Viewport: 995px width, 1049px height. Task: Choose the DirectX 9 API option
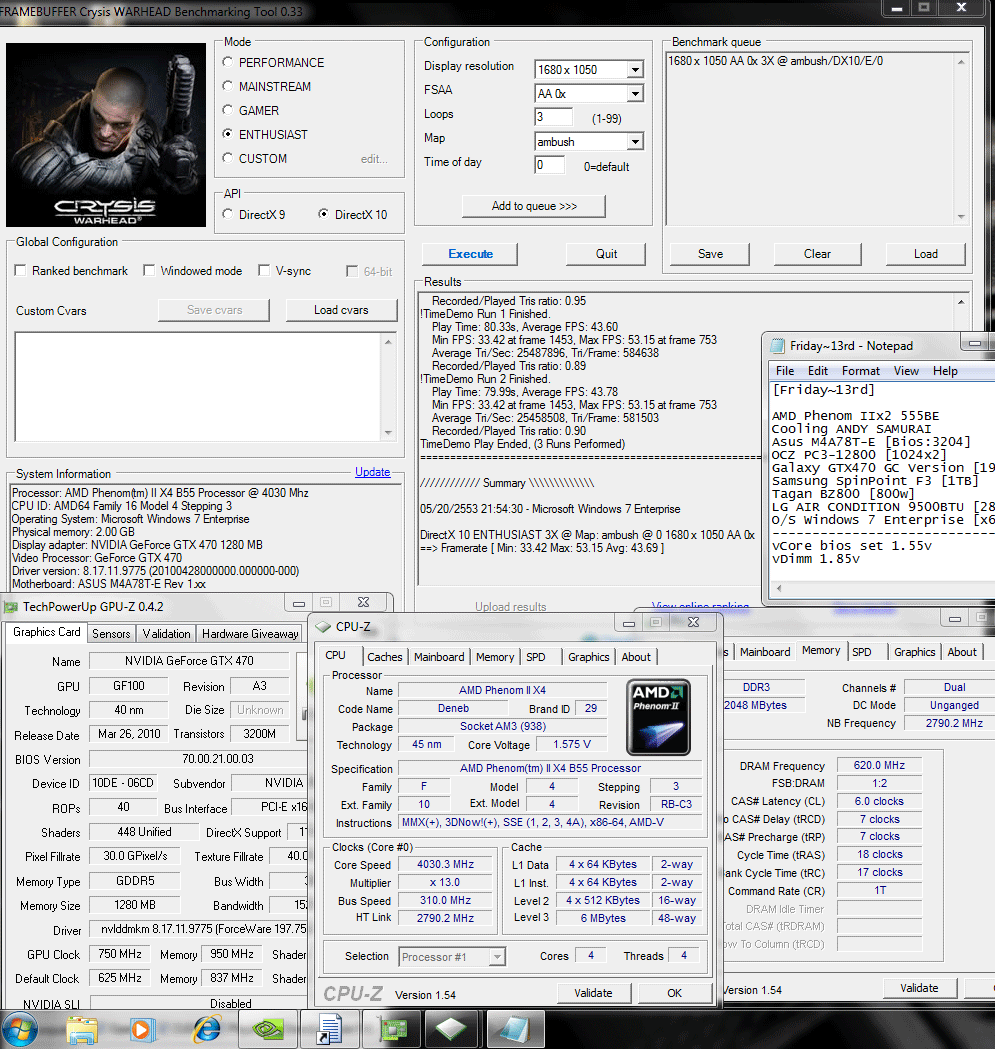coord(228,214)
